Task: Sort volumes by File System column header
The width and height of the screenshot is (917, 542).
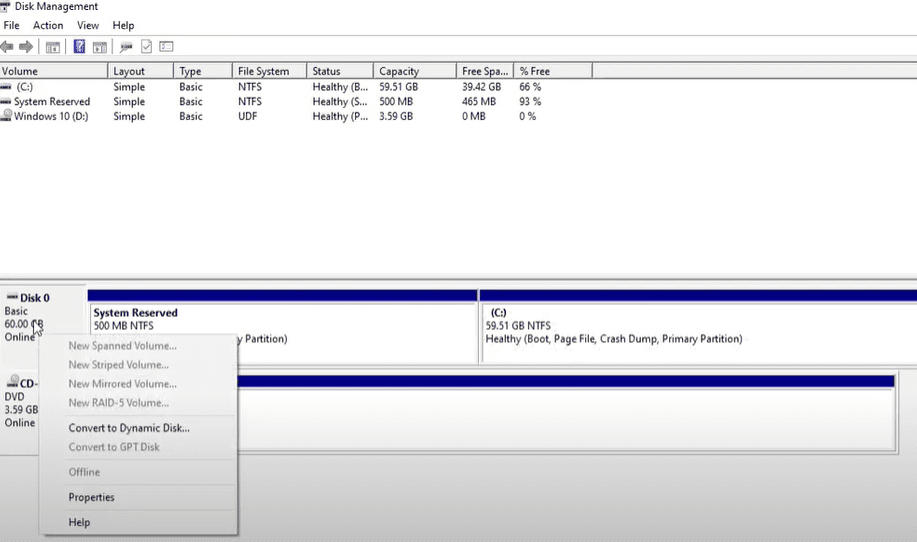Action: click(x=263, y=71)
